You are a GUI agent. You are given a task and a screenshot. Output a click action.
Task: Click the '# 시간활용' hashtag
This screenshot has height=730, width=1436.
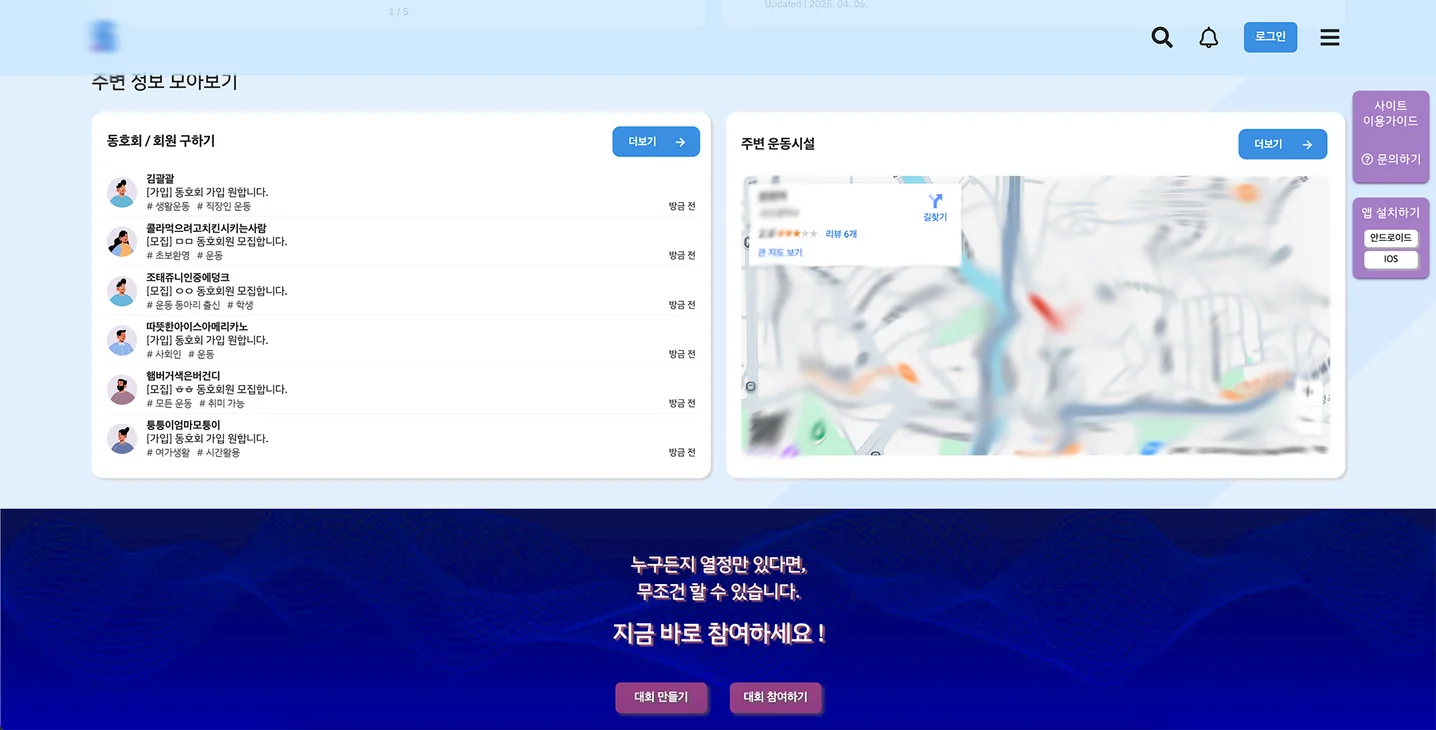[x=219, y=452]
